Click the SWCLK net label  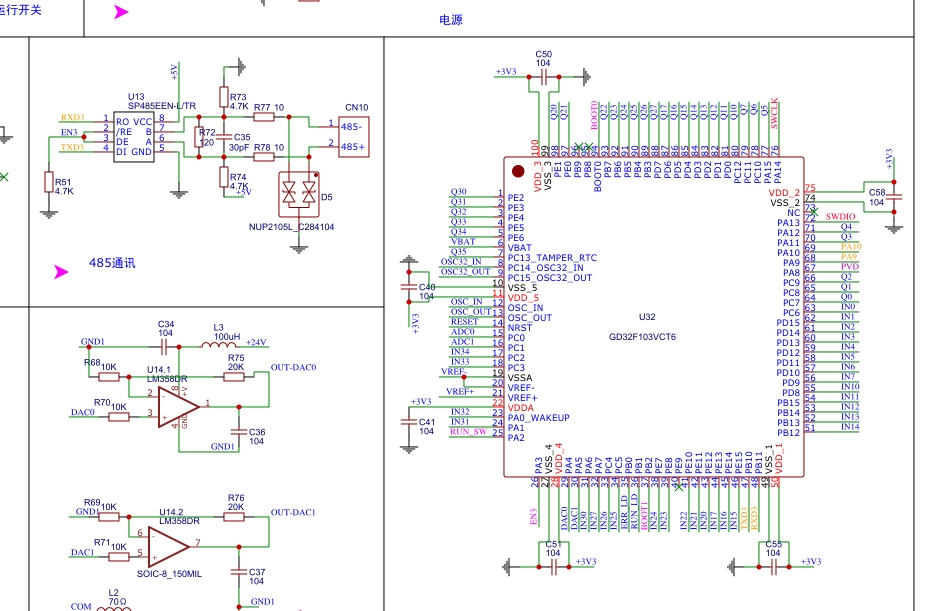coord(774,113)
